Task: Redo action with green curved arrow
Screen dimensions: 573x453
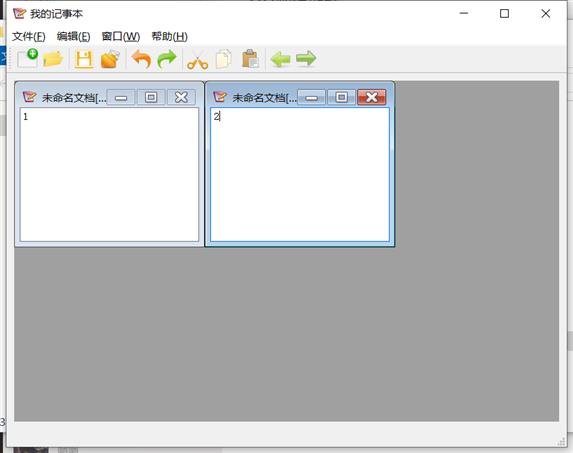Action: point(167,59)
